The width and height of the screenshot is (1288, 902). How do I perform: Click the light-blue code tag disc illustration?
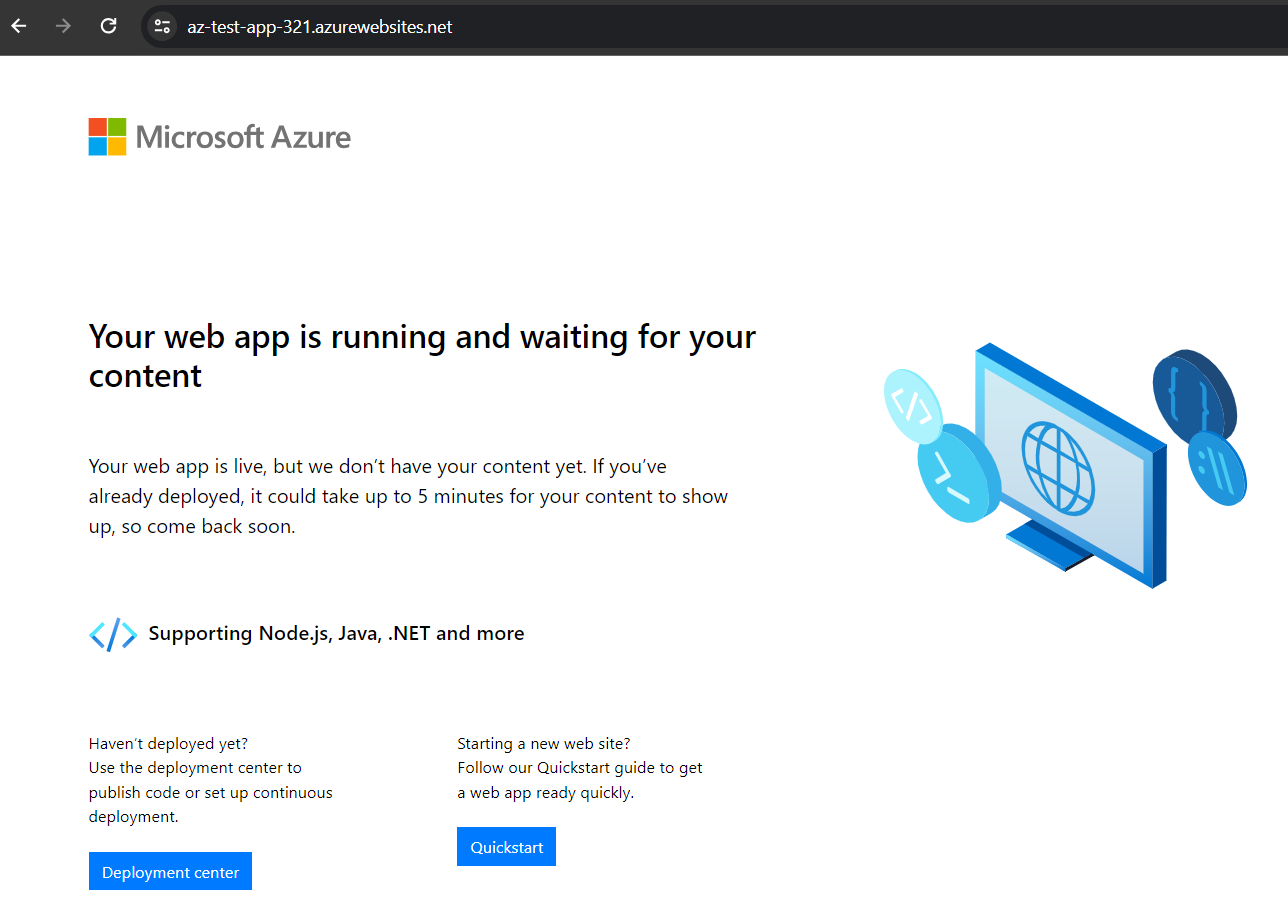pyautogui.click(x=913, y=406)
